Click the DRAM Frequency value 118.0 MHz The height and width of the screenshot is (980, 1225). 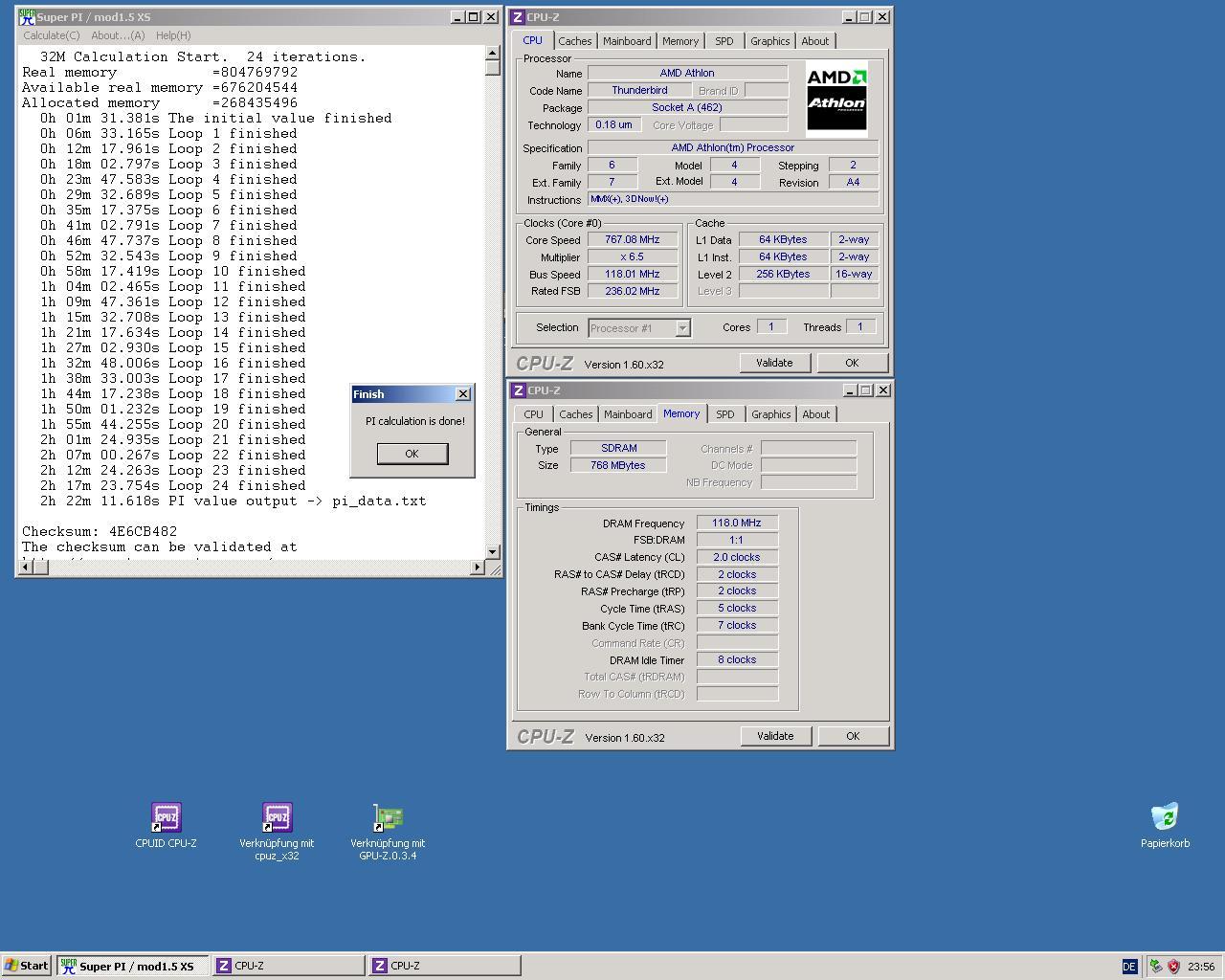tap(737, 523)
